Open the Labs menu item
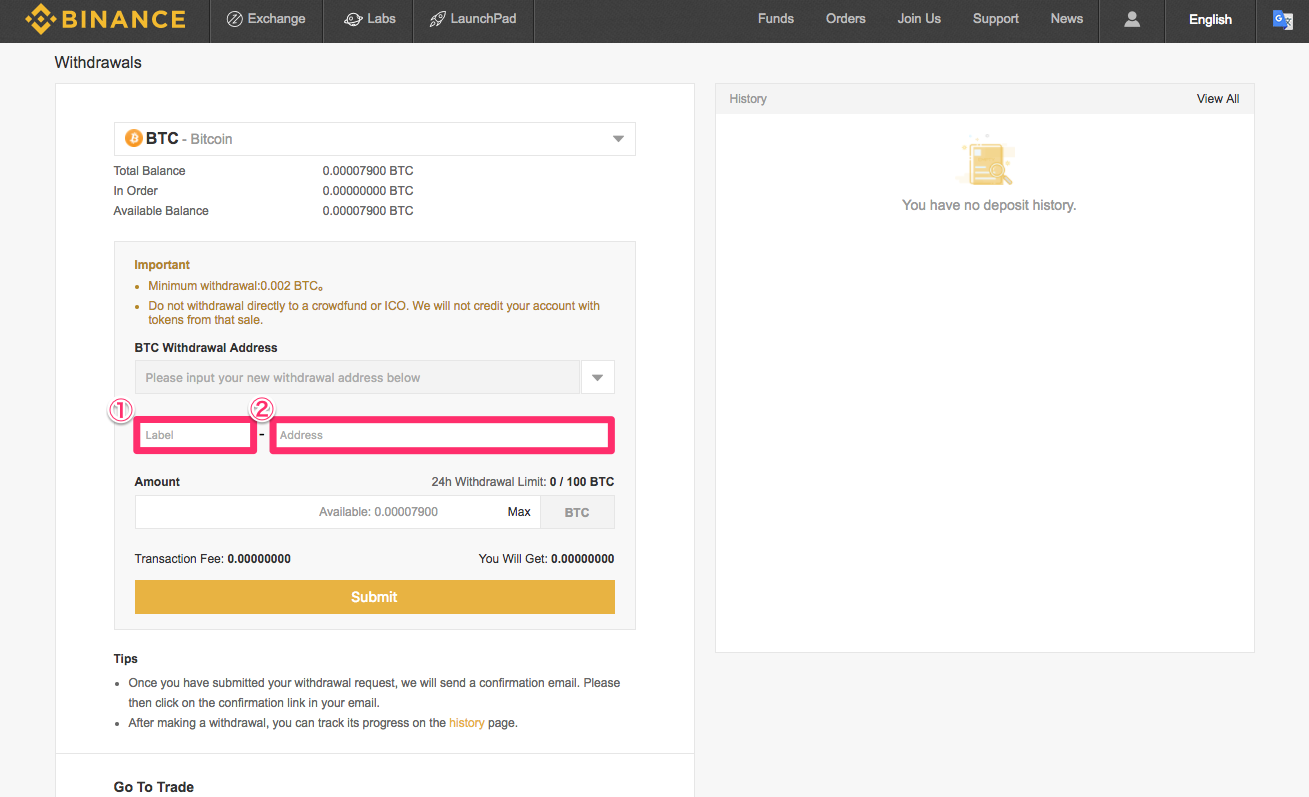The height and width of the screenshot is (797, 1309). (x=370, y=19)
